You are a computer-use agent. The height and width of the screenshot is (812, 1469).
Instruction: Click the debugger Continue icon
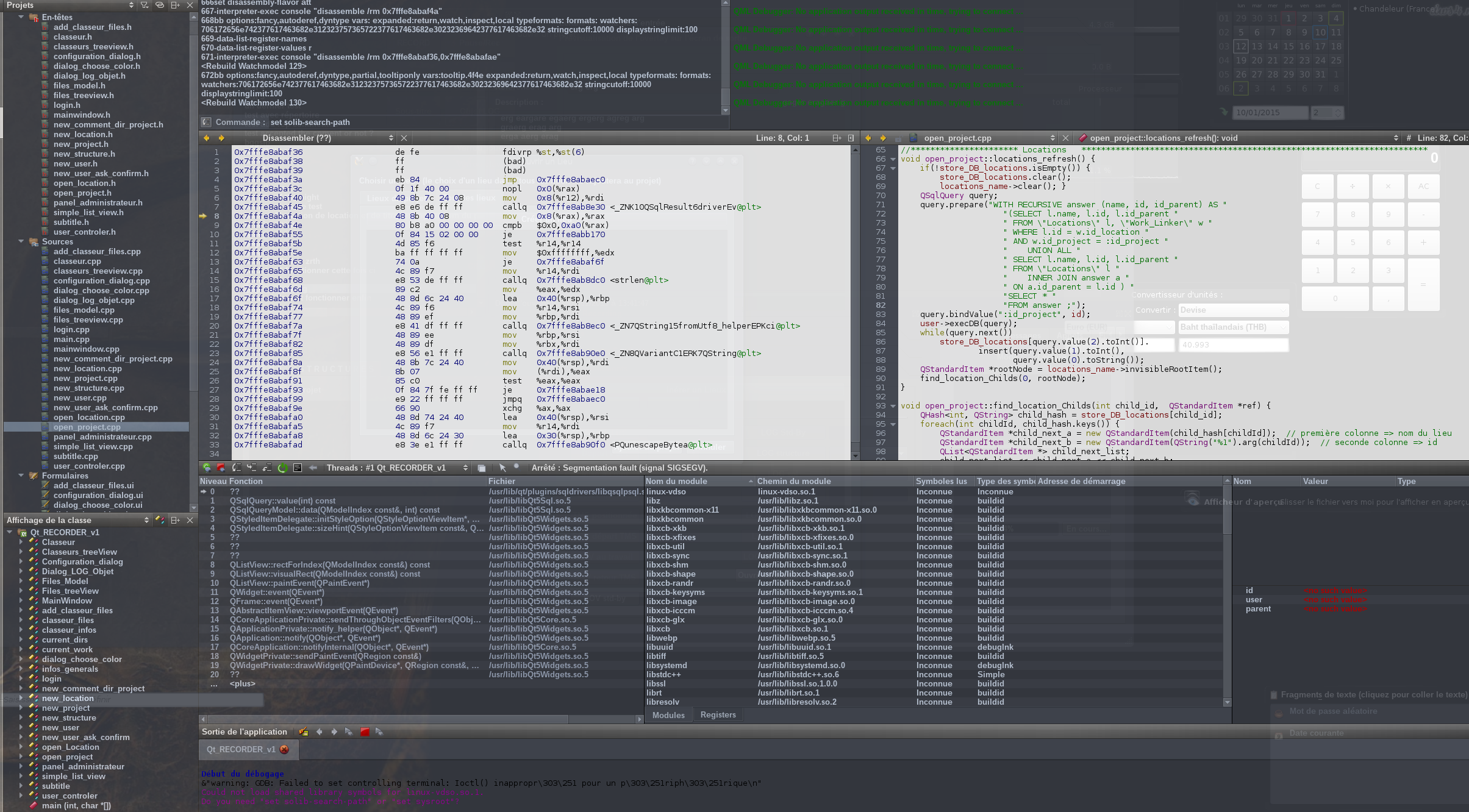pyautogui.click(x=207, y=468)
